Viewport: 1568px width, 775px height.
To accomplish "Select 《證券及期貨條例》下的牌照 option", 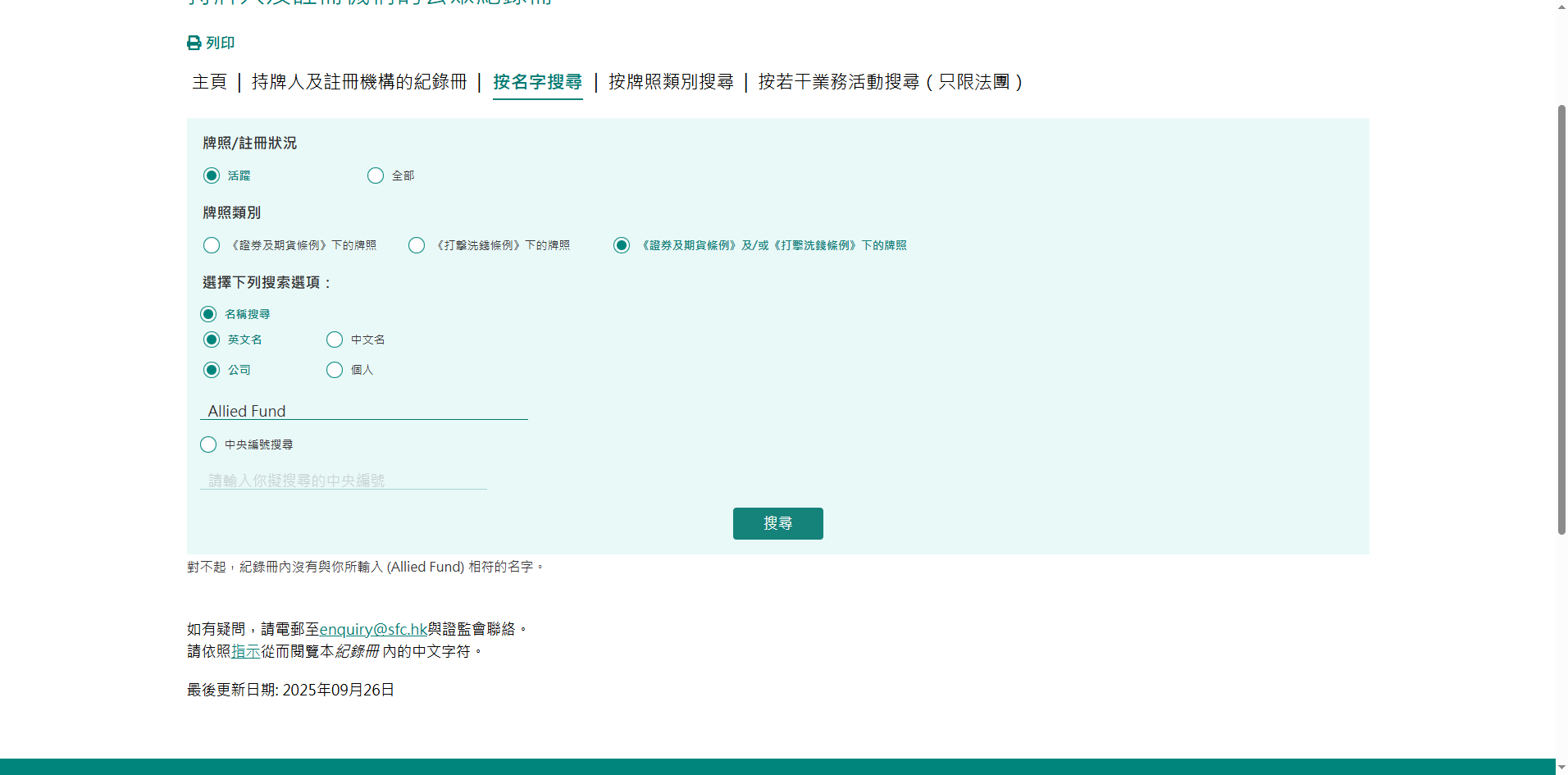I will coord(212,245).
